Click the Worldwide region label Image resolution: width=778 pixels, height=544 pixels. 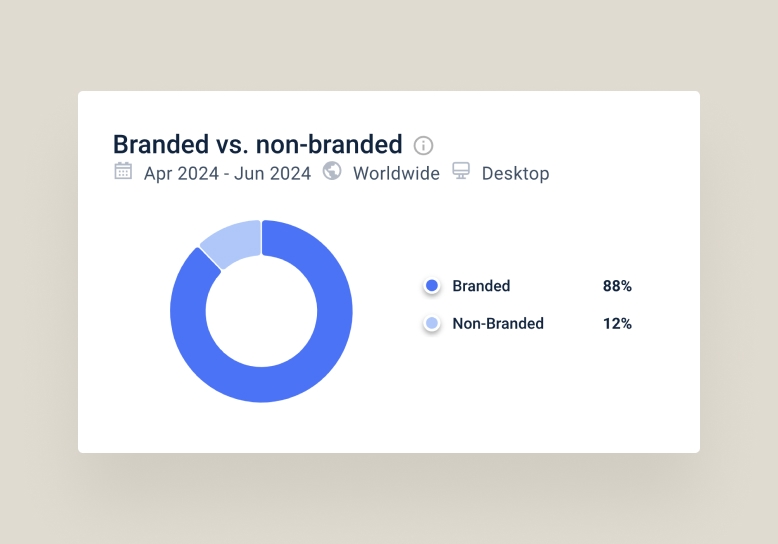click(x=396, y=174)
